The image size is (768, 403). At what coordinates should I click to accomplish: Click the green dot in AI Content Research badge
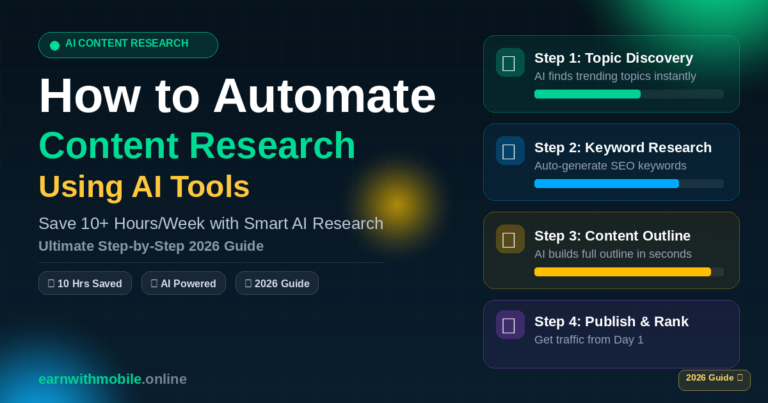[x=55, y=46]
